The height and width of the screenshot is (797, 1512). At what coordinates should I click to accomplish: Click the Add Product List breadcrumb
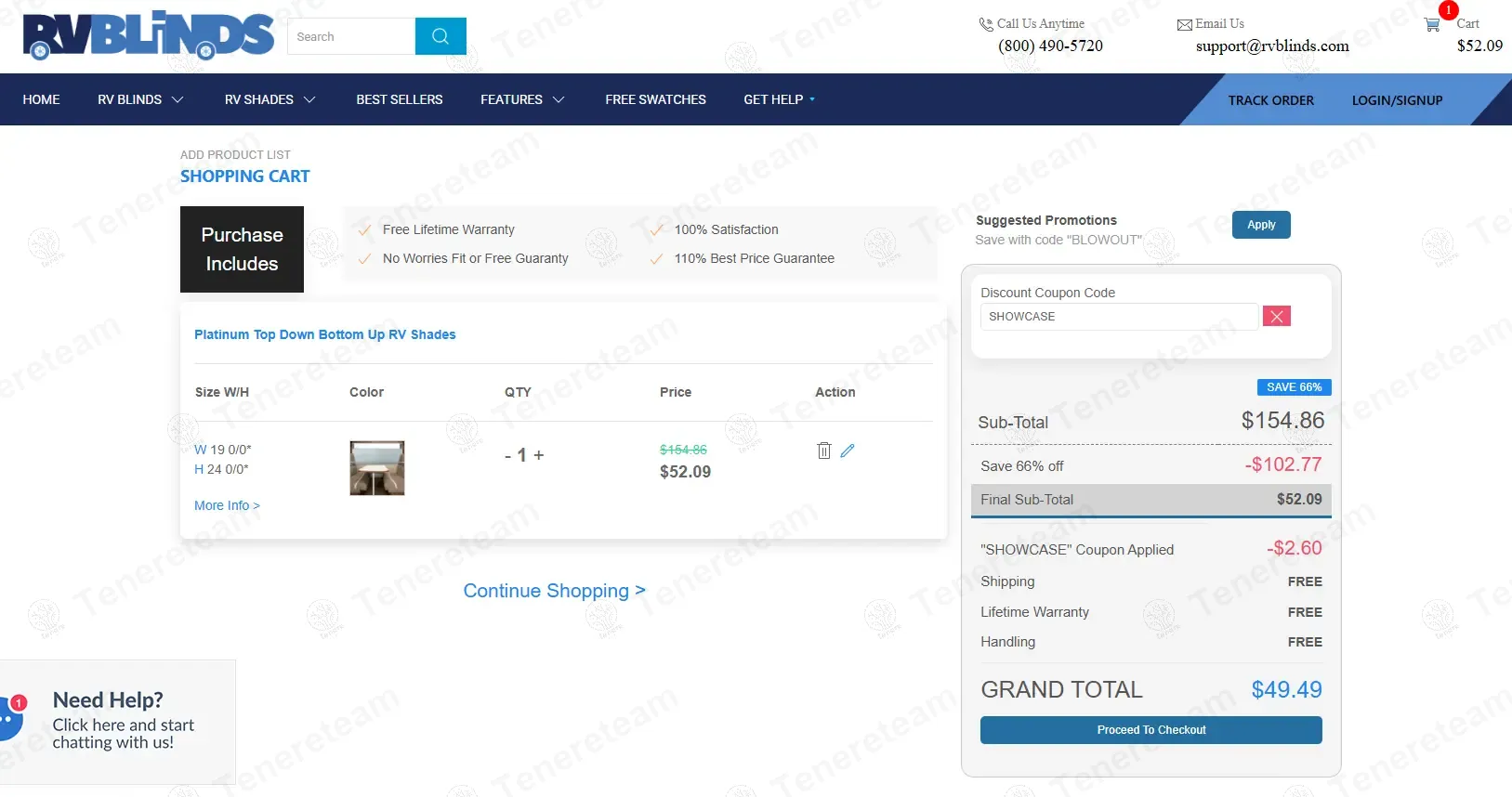(235, 155)
